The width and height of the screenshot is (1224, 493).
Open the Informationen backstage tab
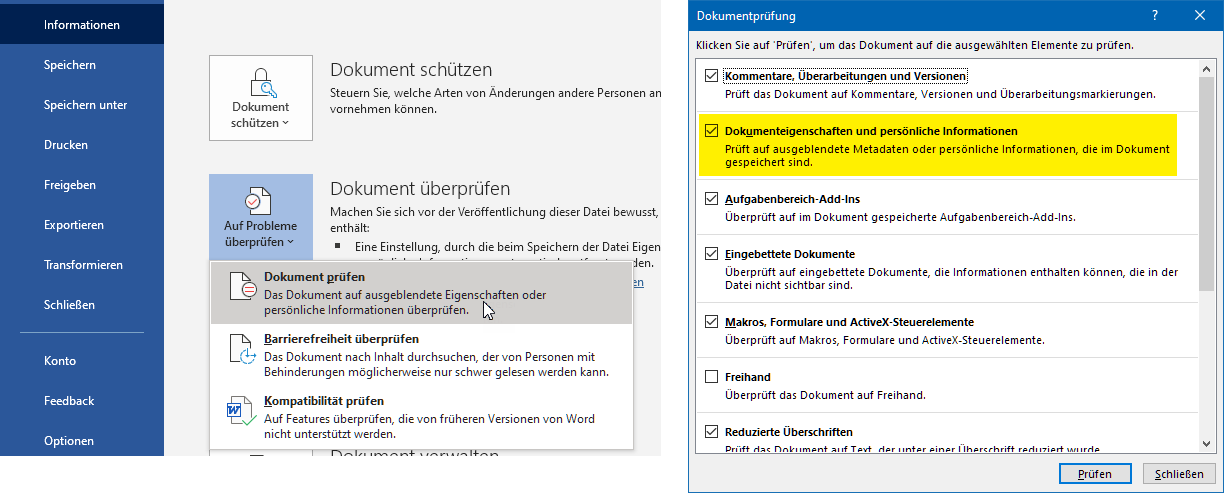[x=82, y=24]
